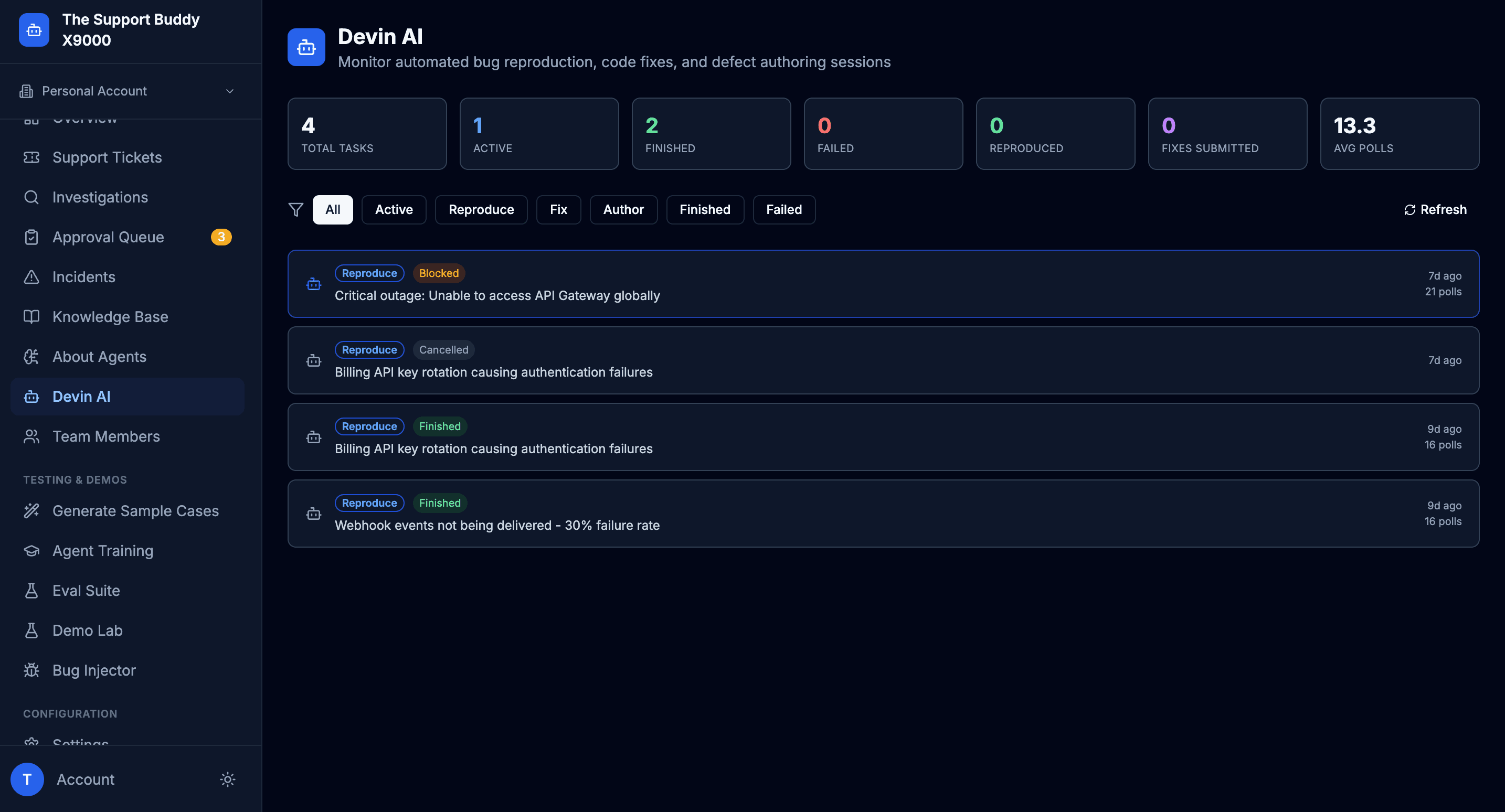Click the '21 polls' text
The image size is (1505, 812).
[x=1443, y=292]
